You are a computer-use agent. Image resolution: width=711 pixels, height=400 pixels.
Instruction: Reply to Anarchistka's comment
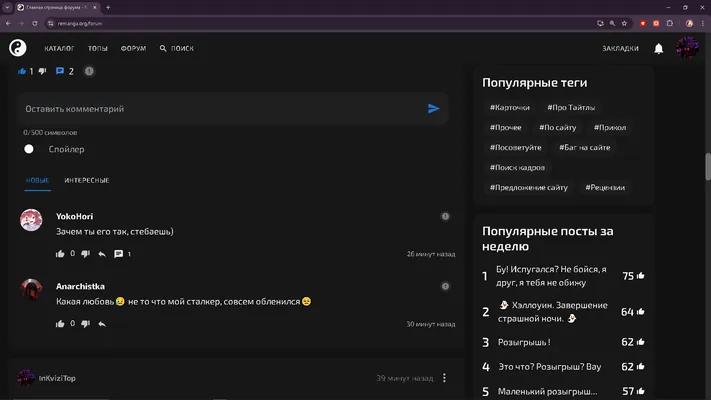[x=102, y=324]
